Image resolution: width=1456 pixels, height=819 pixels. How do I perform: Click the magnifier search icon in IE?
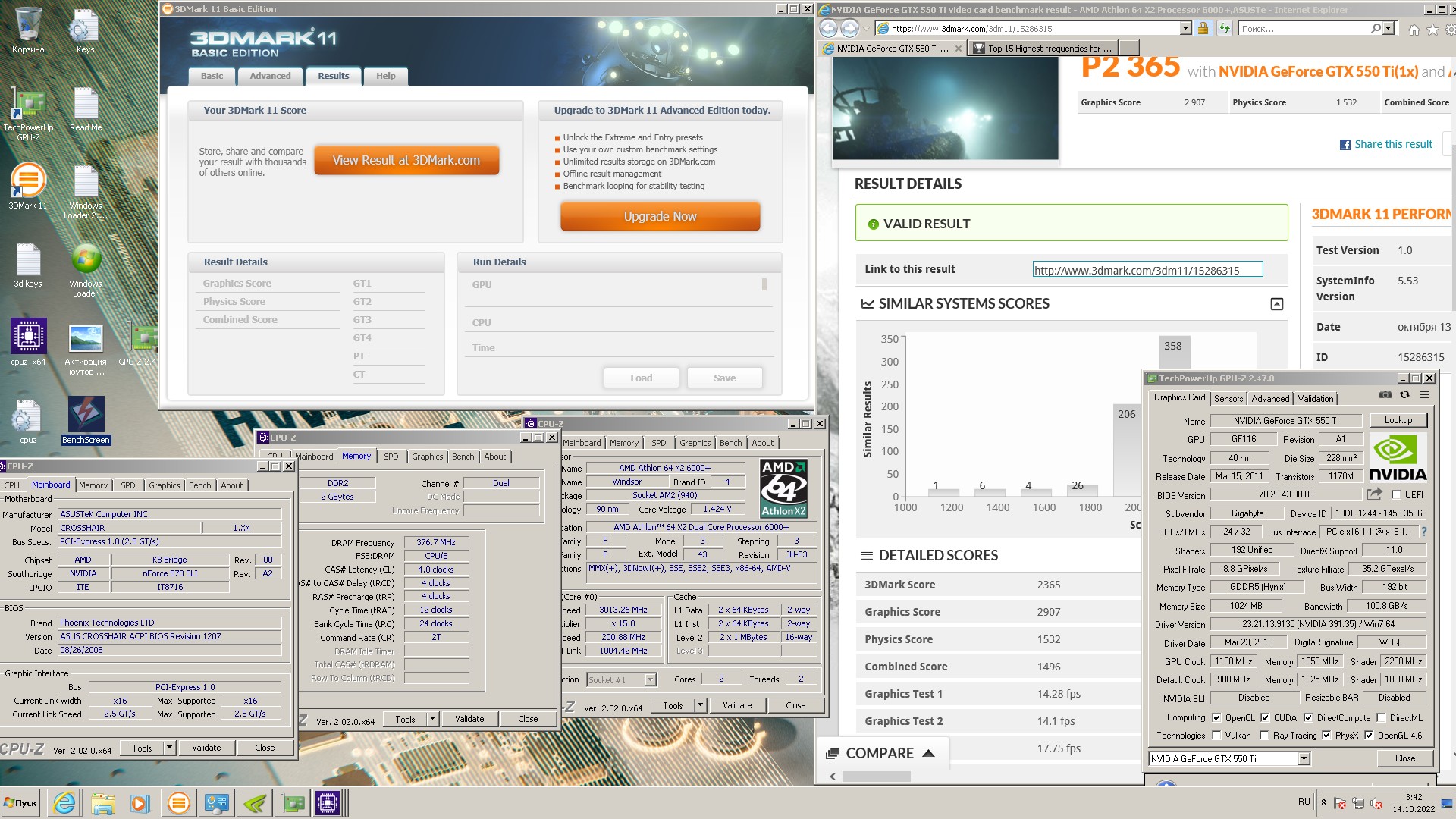[x=1376, y=29]
